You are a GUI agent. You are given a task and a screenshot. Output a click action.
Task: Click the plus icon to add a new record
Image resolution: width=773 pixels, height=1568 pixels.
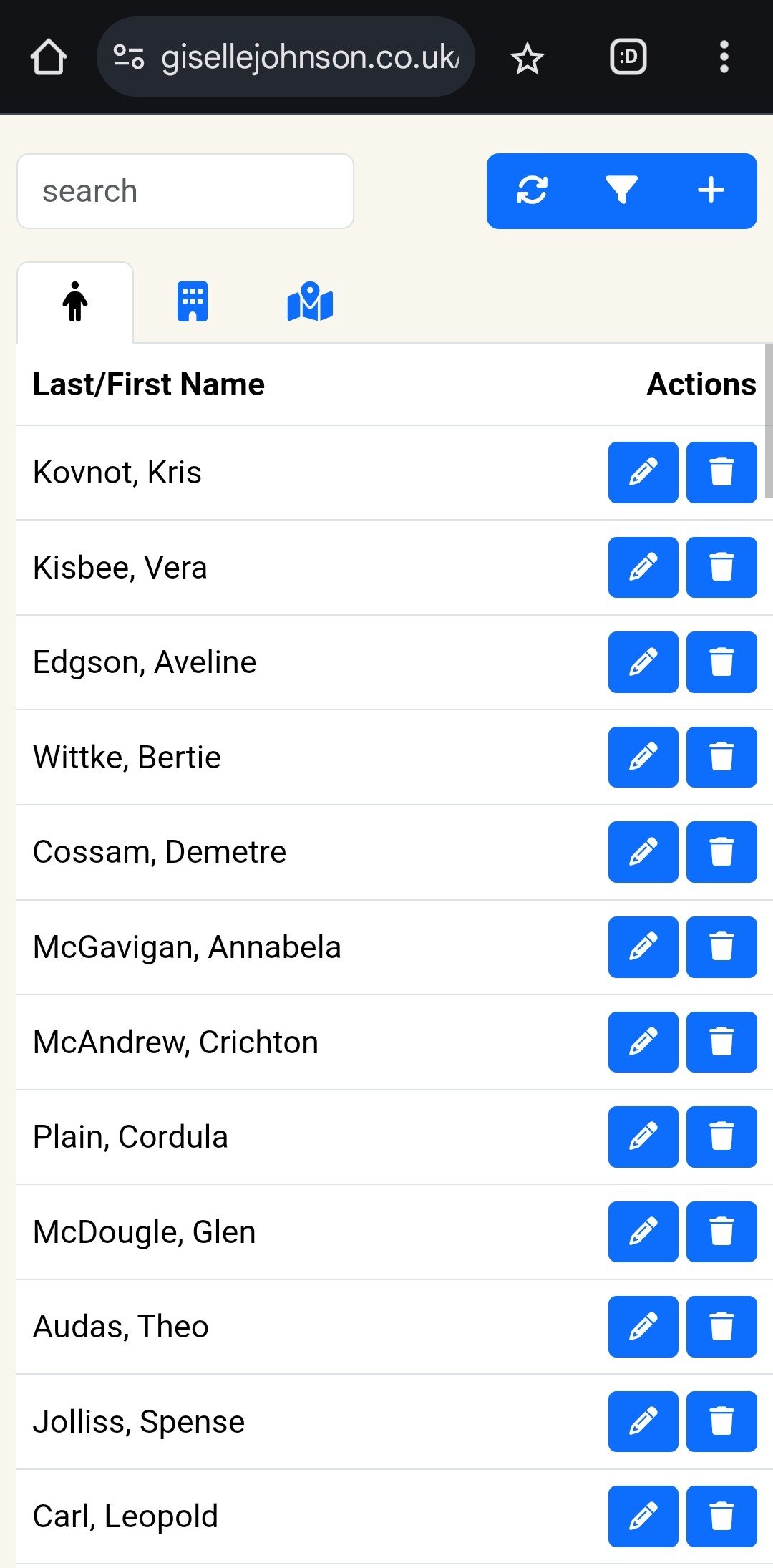point(712,190)
